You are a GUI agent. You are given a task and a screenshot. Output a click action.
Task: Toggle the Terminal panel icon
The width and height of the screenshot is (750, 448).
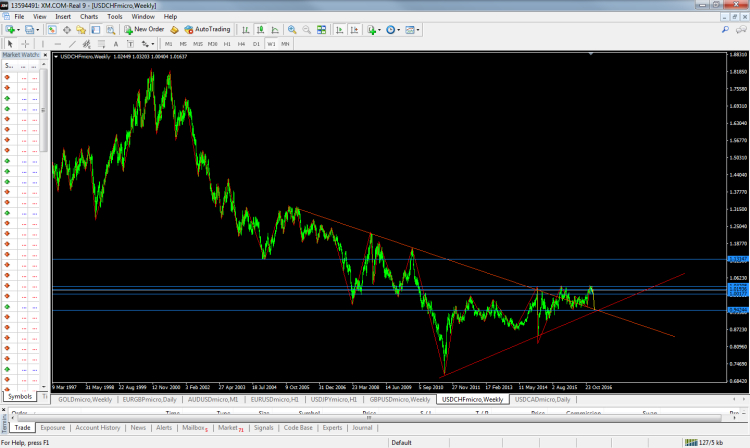pos(96,30)
